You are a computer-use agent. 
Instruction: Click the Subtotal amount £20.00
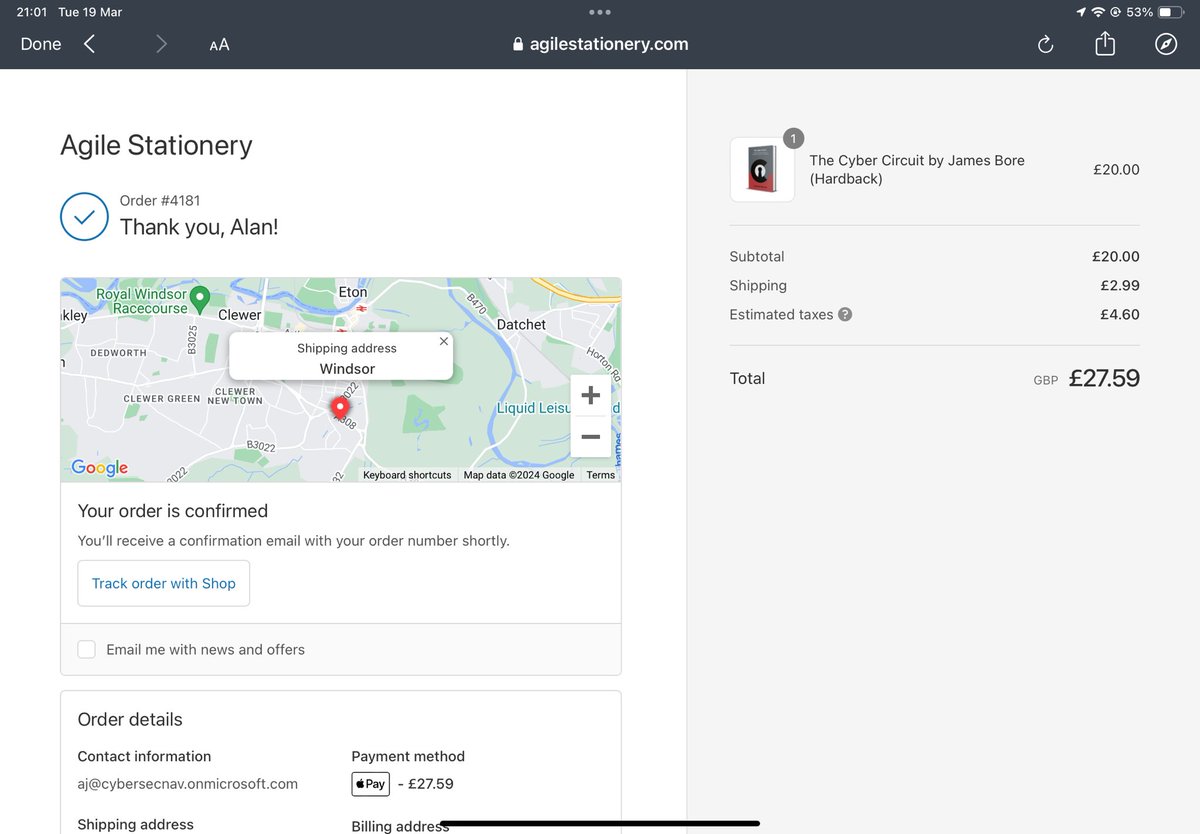tap(1116, 256)
